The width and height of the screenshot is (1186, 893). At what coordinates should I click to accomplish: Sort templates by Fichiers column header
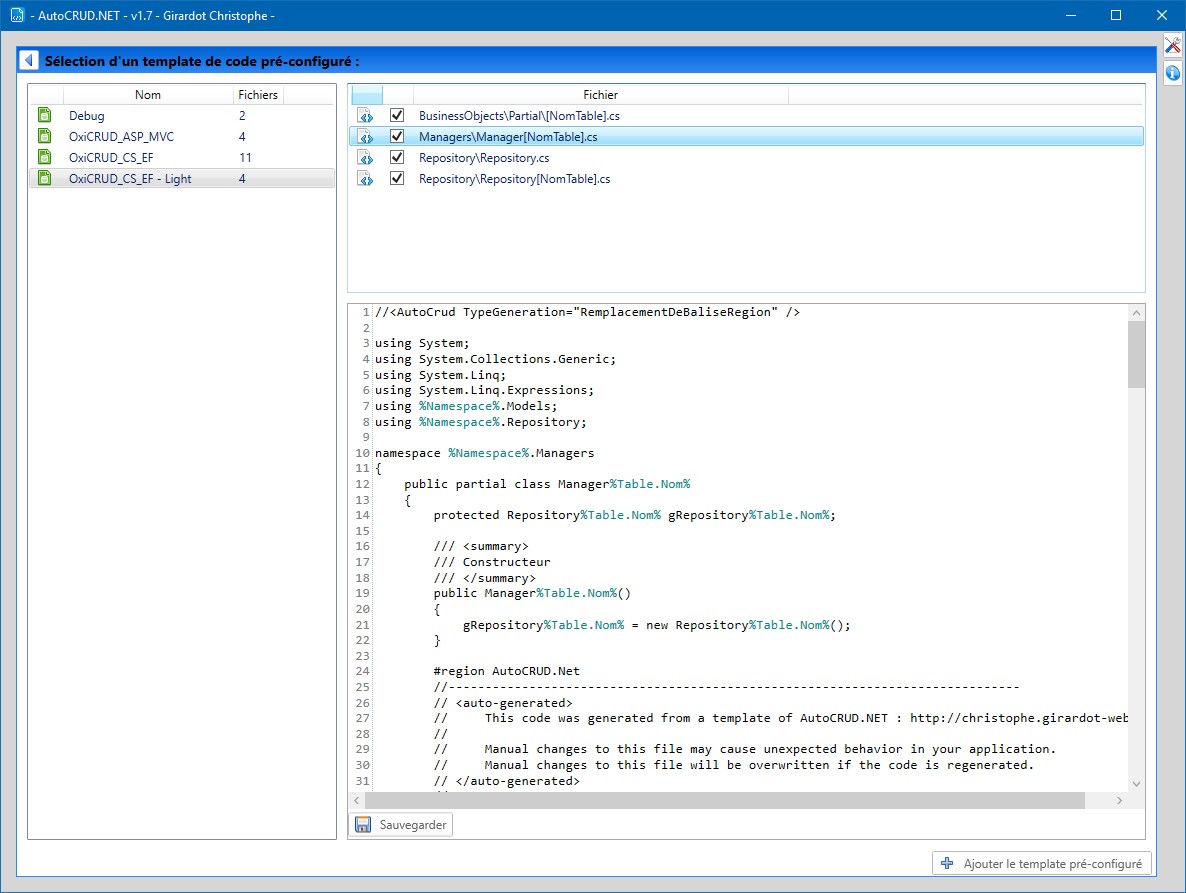(x=258, y=95)
